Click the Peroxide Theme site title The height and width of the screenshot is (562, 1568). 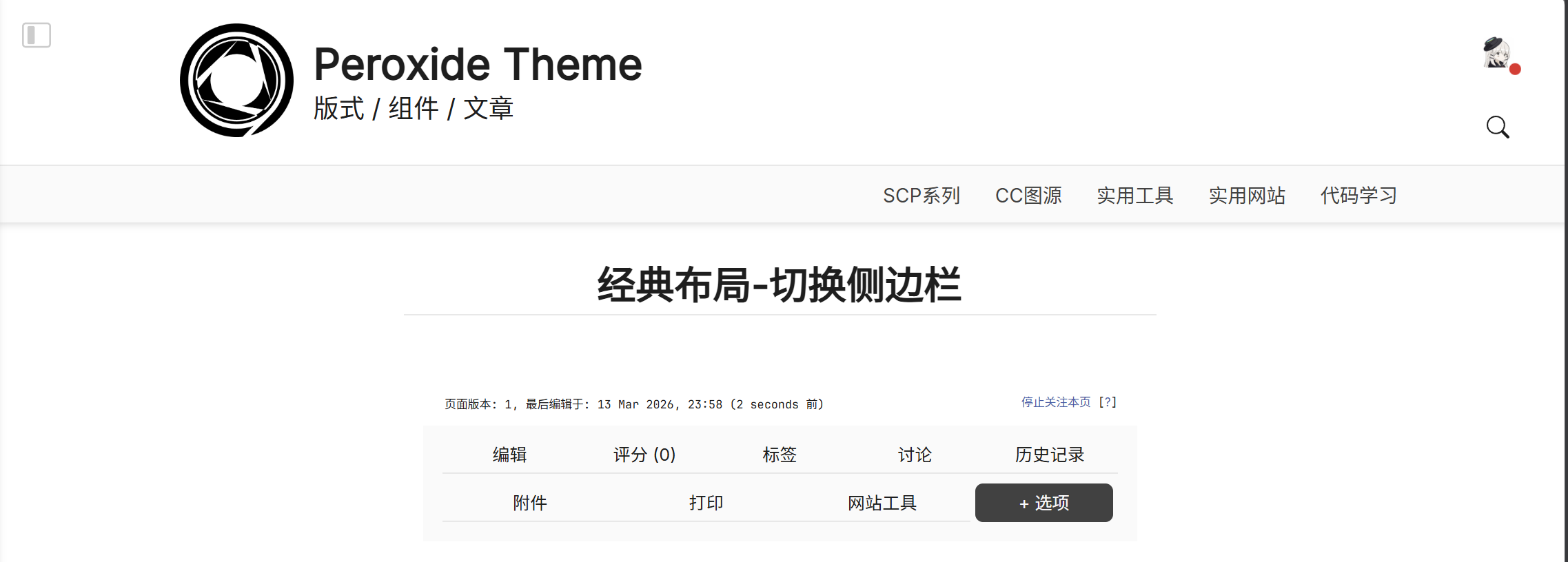pyautogui.click(x=478, y=65)
